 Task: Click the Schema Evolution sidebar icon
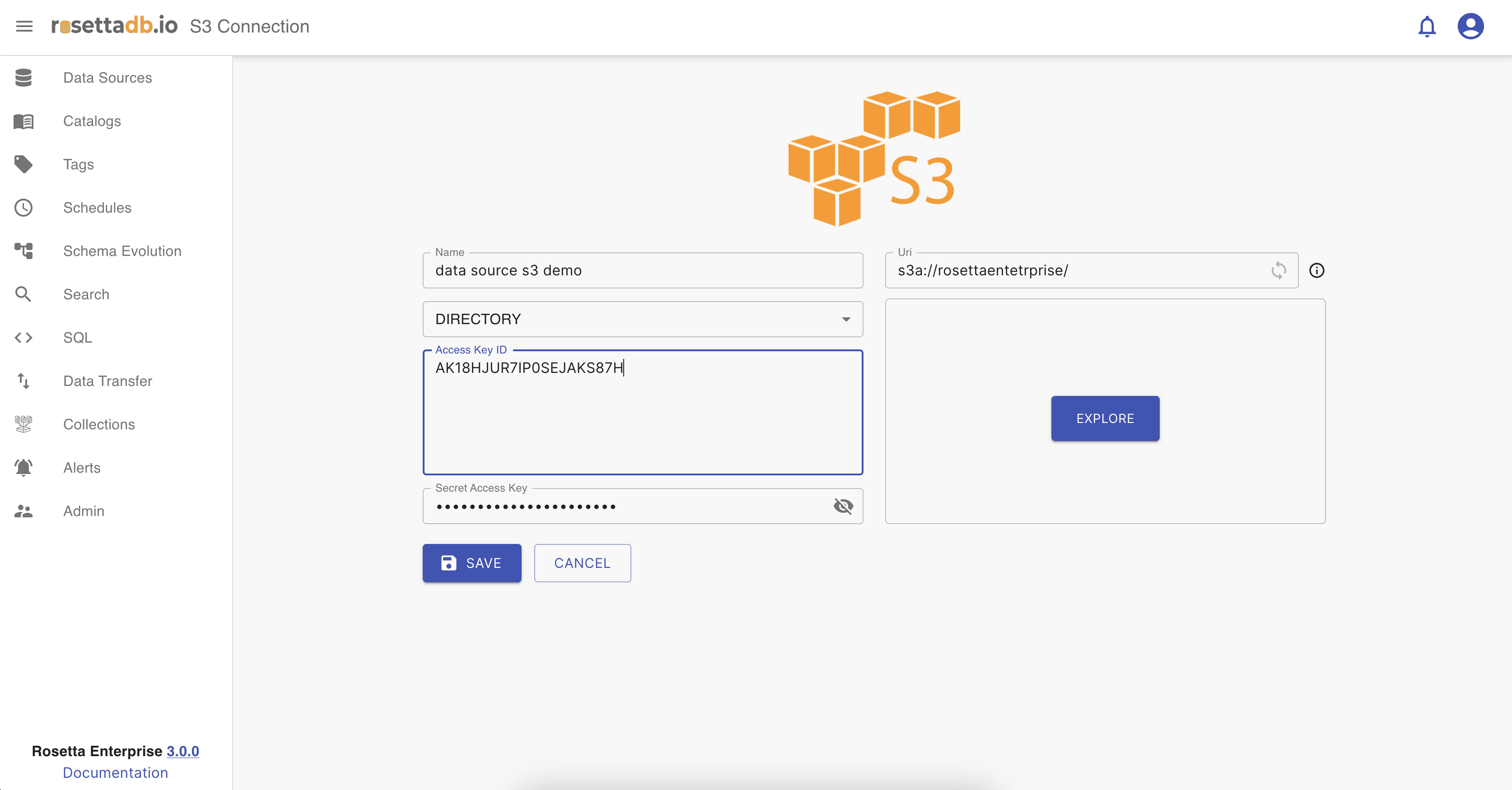coord(23,251)
